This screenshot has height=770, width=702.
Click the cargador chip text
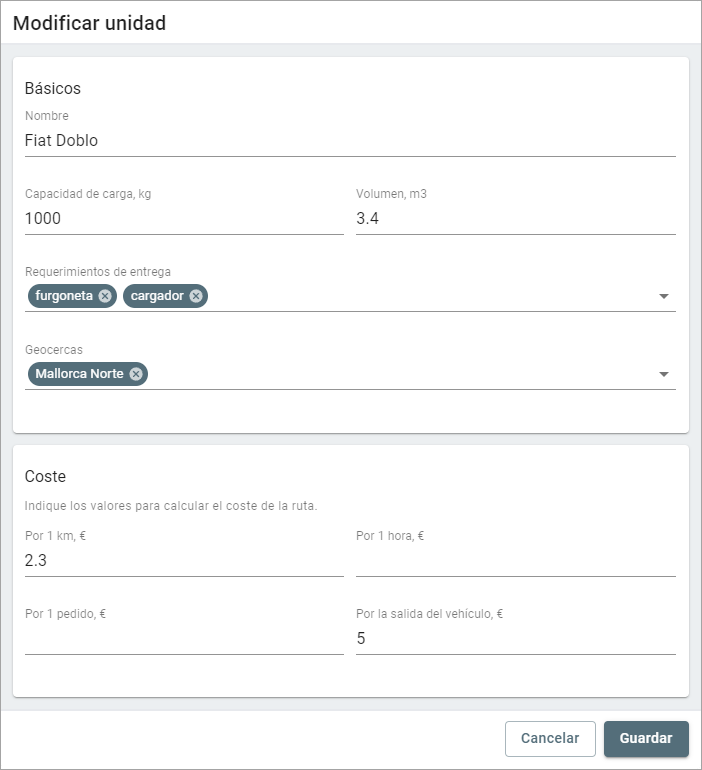pos(157,296)
